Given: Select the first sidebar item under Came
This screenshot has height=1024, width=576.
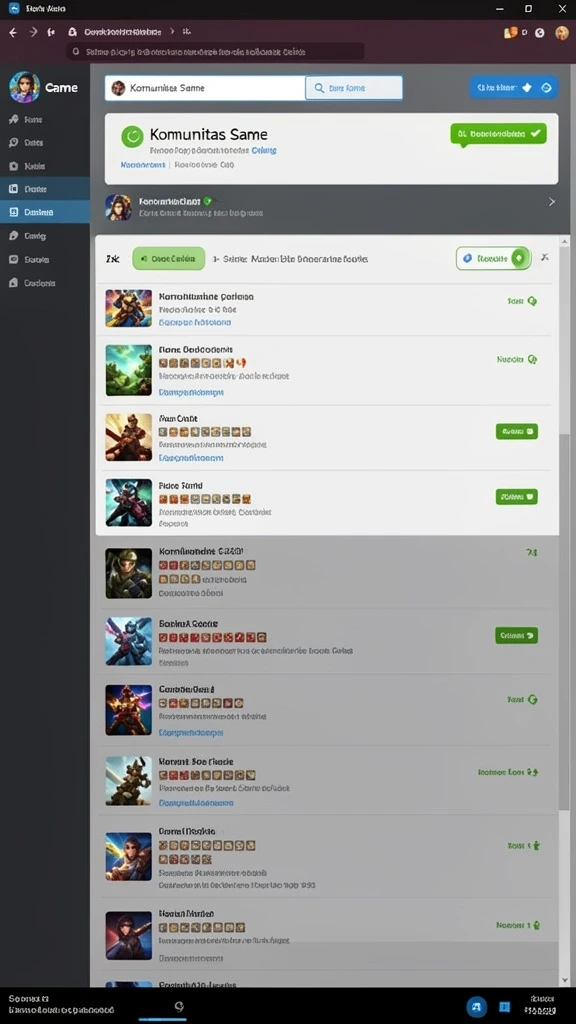Looking at the screenshot, I should tap(44, 120).
